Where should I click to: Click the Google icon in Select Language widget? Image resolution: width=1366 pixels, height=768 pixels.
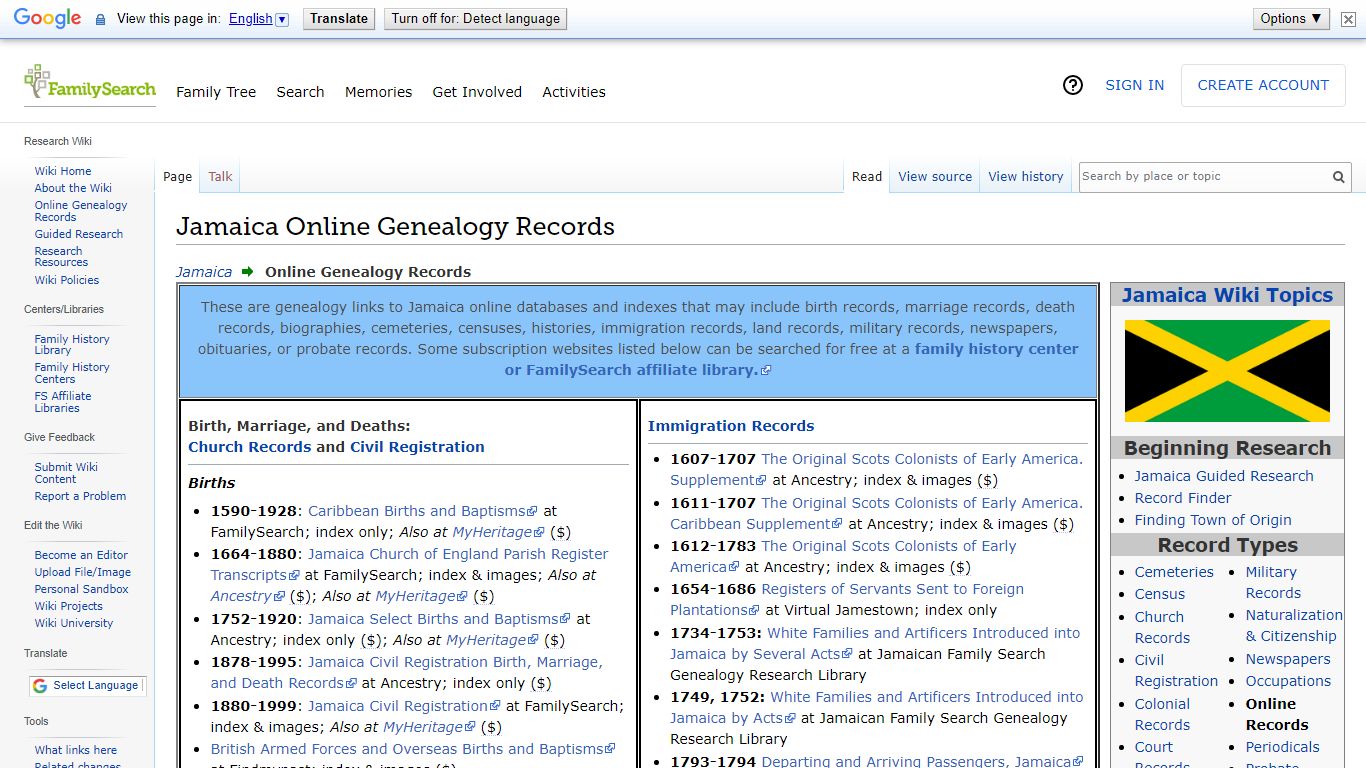40,686
